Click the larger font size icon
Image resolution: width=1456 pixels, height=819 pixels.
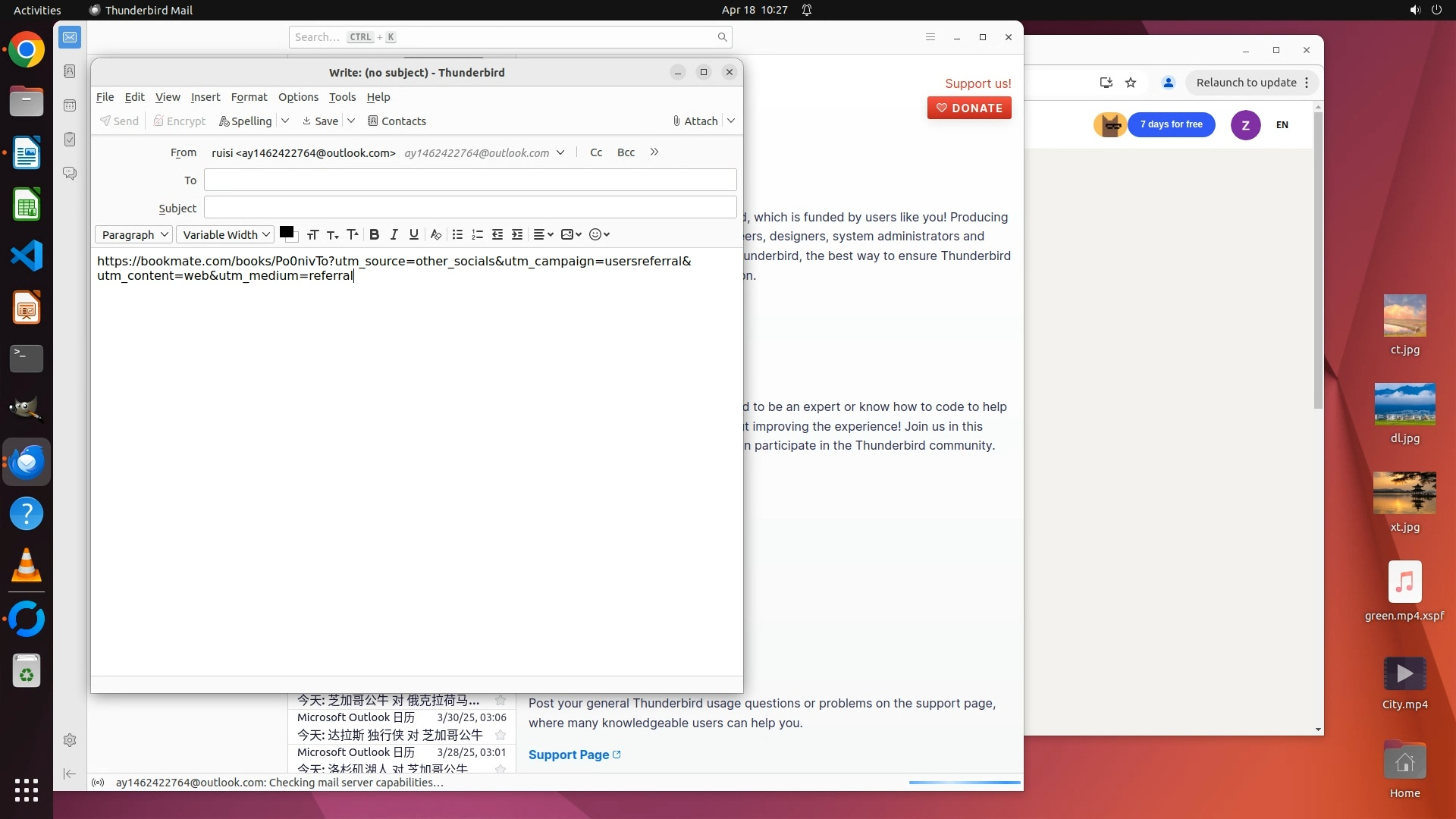(352, 235)
